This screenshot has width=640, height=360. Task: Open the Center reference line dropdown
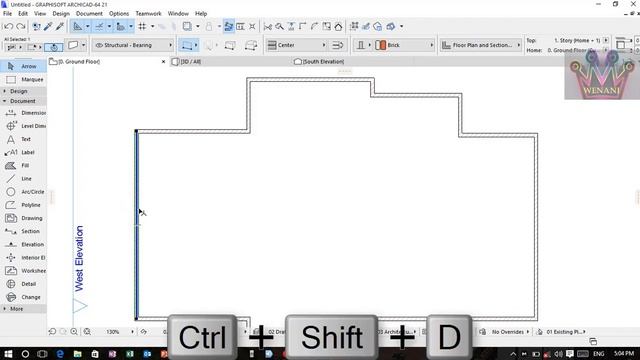(297, 45)
